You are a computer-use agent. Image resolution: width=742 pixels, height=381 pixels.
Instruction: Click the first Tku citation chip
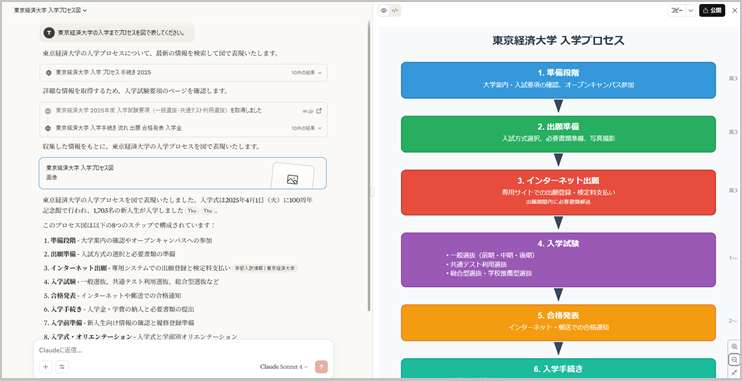(192, 211)
